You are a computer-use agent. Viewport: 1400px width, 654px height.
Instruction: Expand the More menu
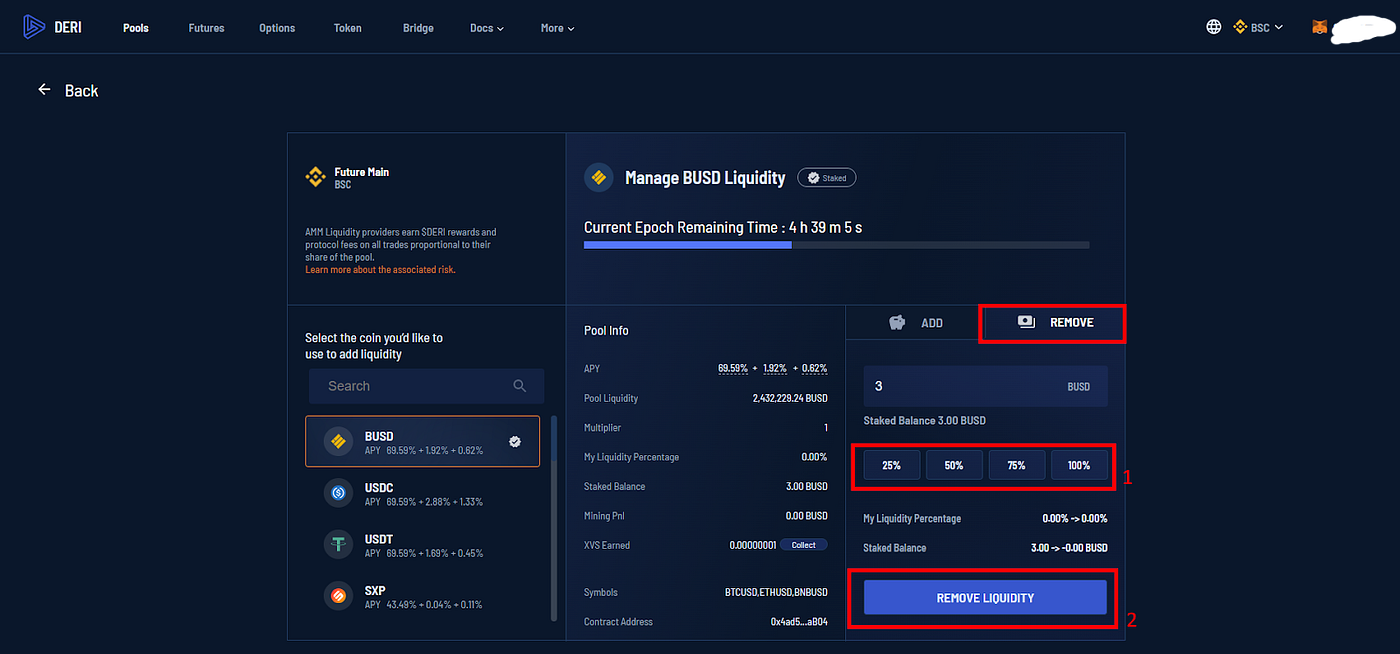[x=557, y=28]
